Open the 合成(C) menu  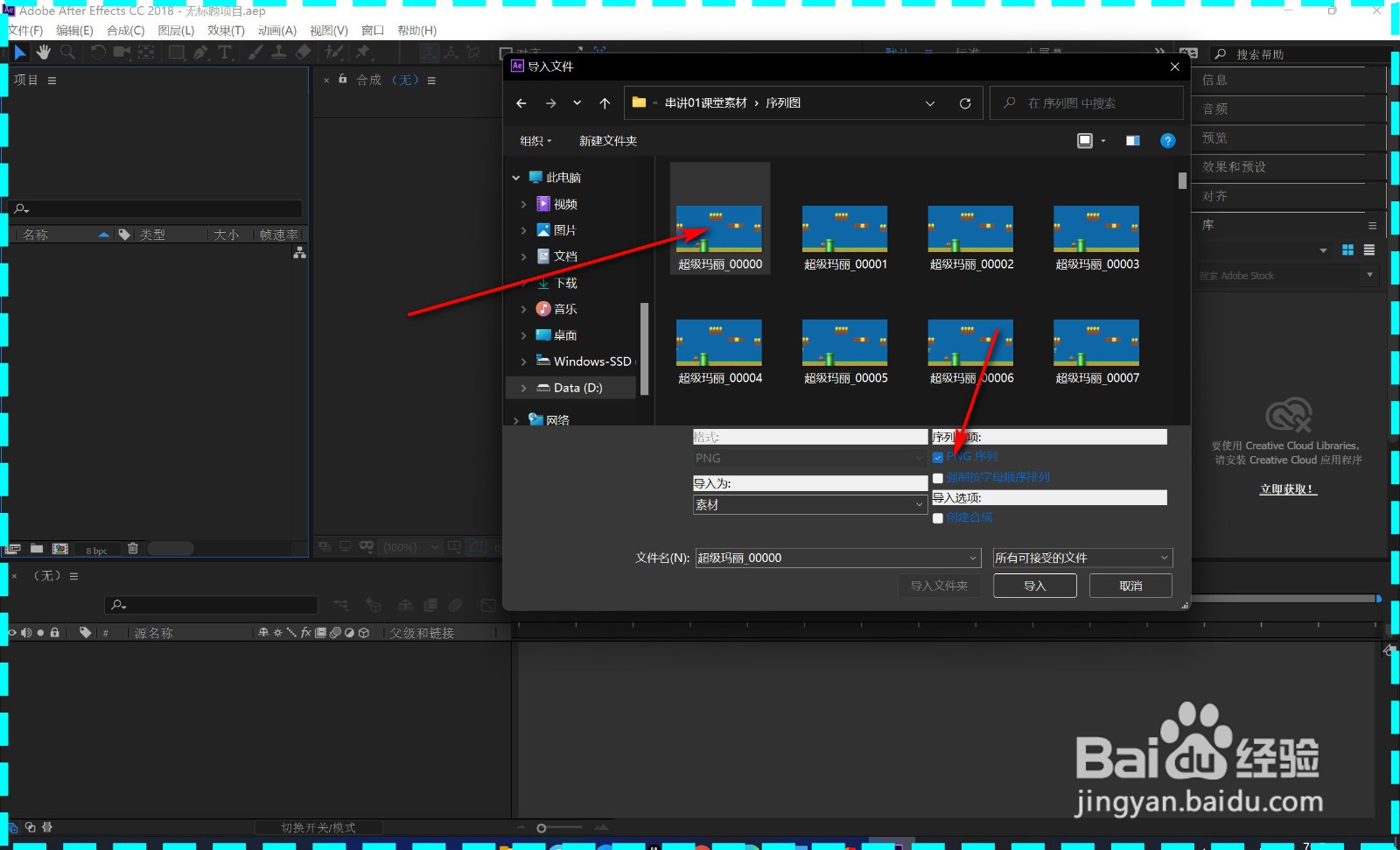pos(125,31)
